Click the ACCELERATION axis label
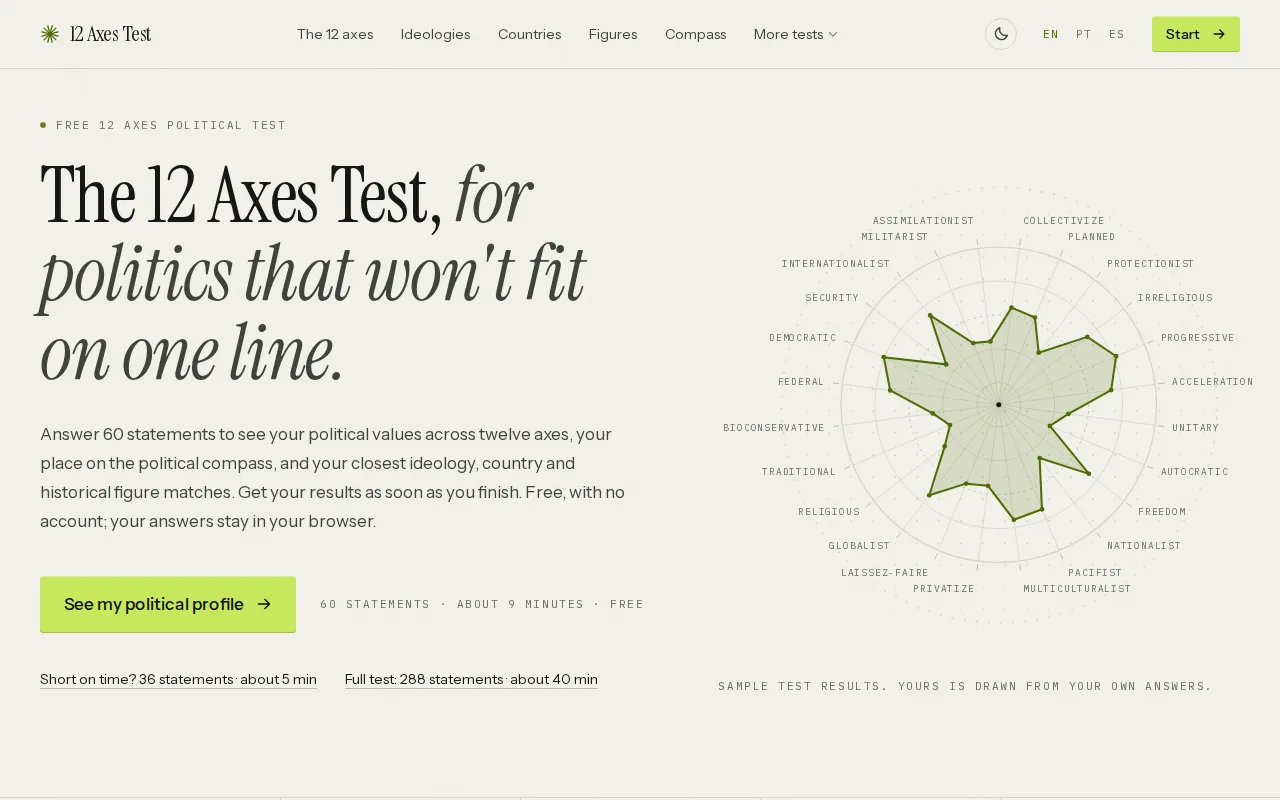 1213,382
